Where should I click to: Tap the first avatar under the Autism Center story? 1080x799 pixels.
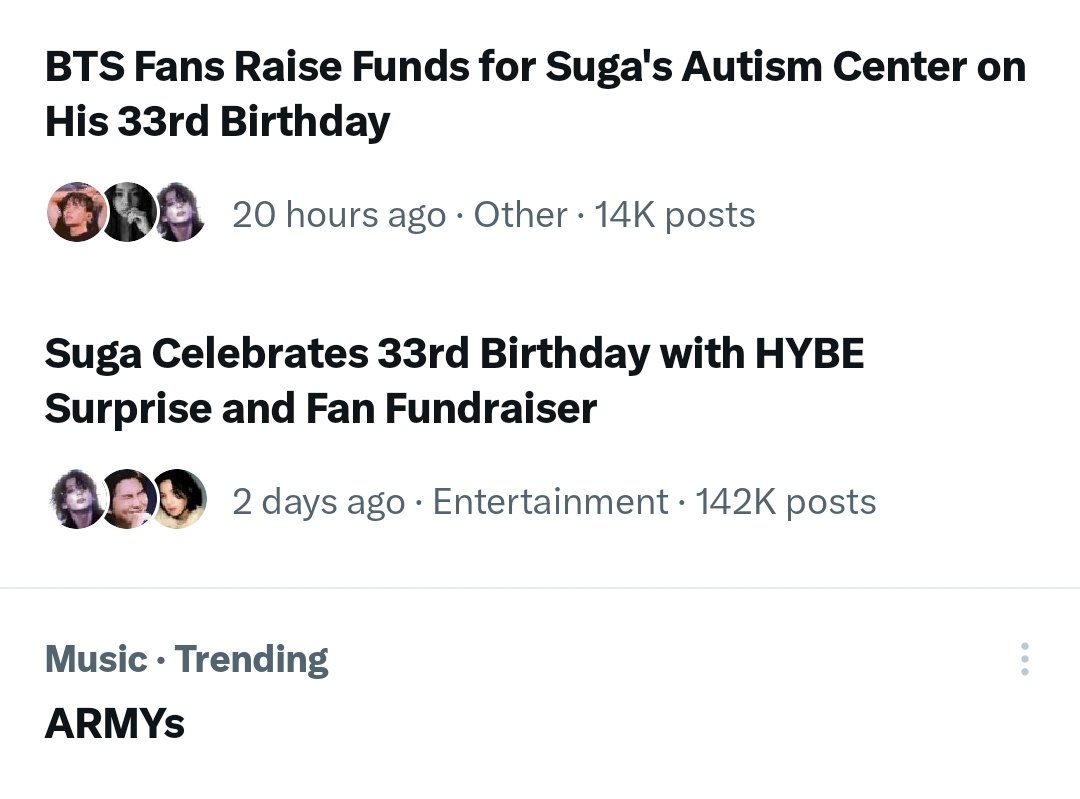75,213
